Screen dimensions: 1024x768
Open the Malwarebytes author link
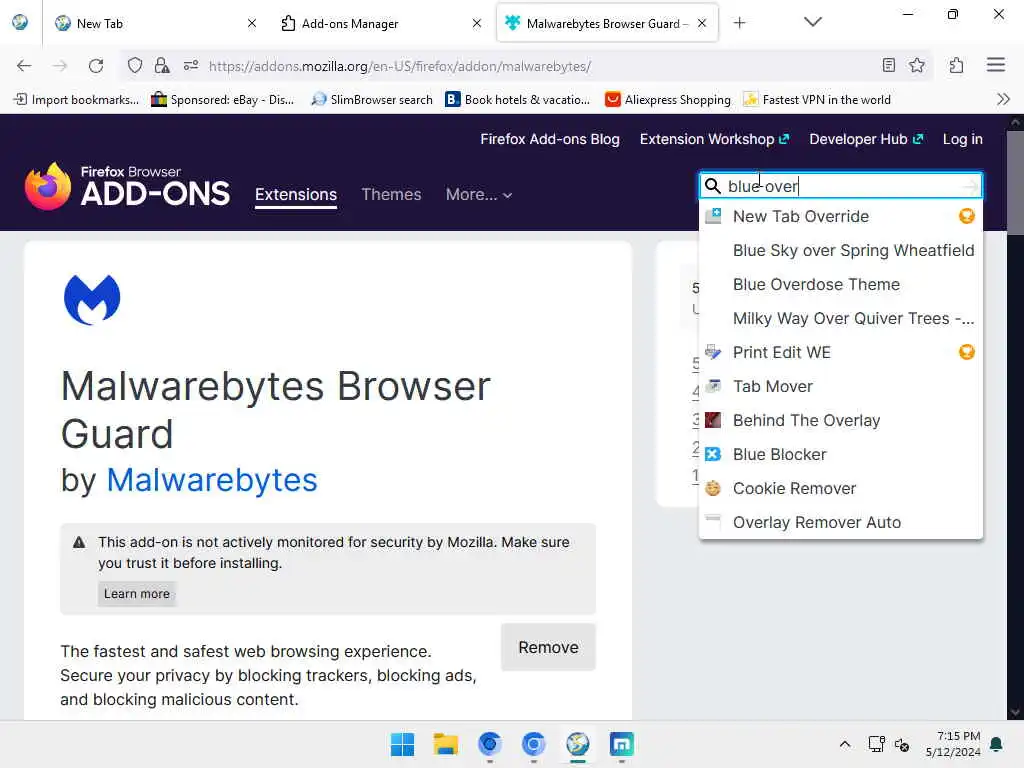[x=212, y=480]
